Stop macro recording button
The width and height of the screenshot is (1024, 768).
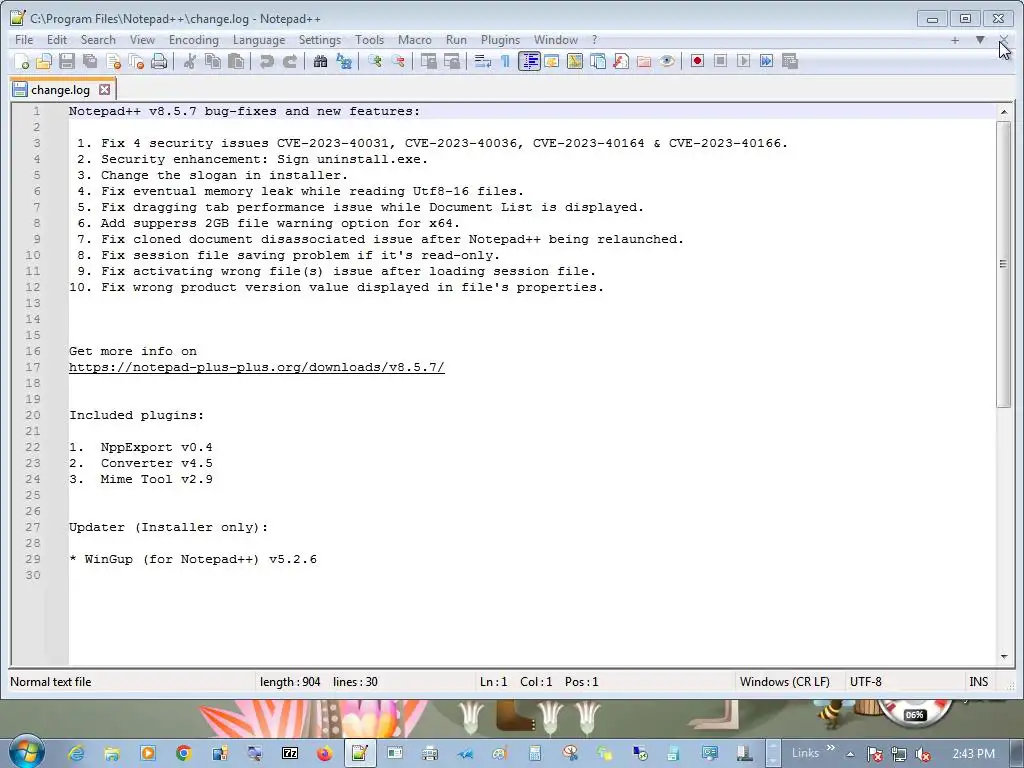pos(720,61)
